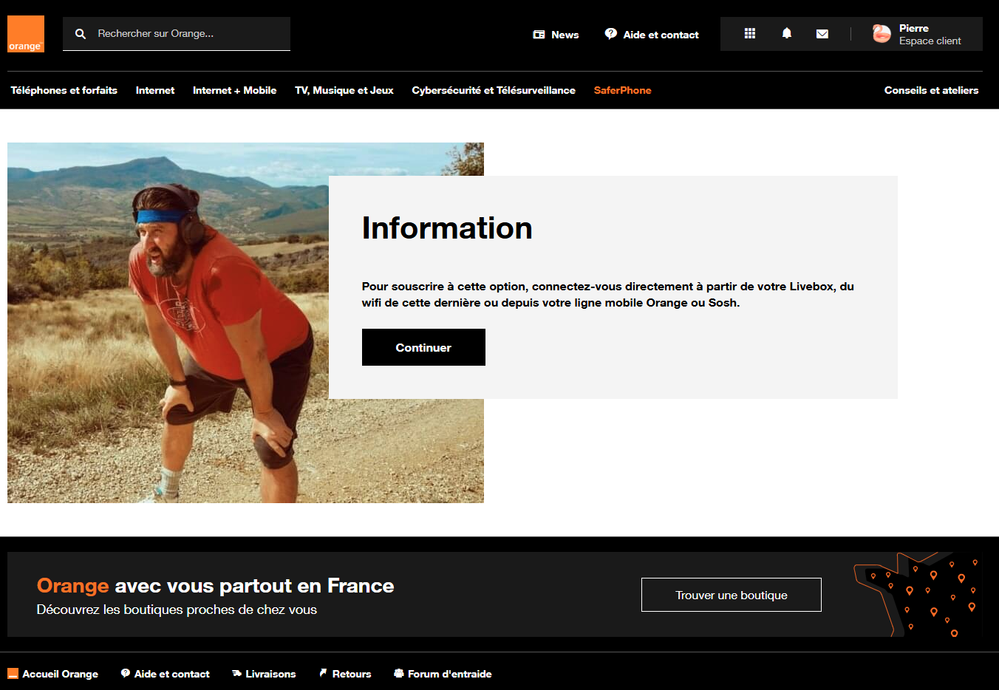This screenshot has width=999, height=690.
Task: Click the News newspaper icon
Action: pyautogui.click(x=539, y=35)
